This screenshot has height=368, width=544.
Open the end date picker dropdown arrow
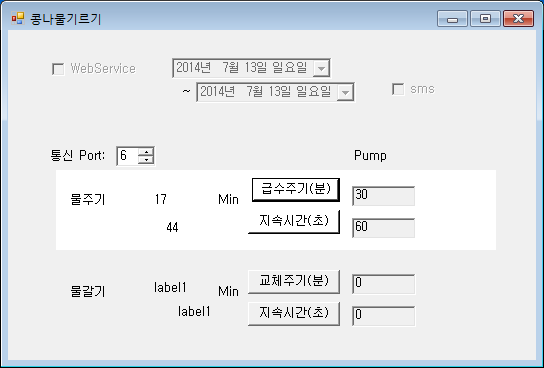click(345, 92)
